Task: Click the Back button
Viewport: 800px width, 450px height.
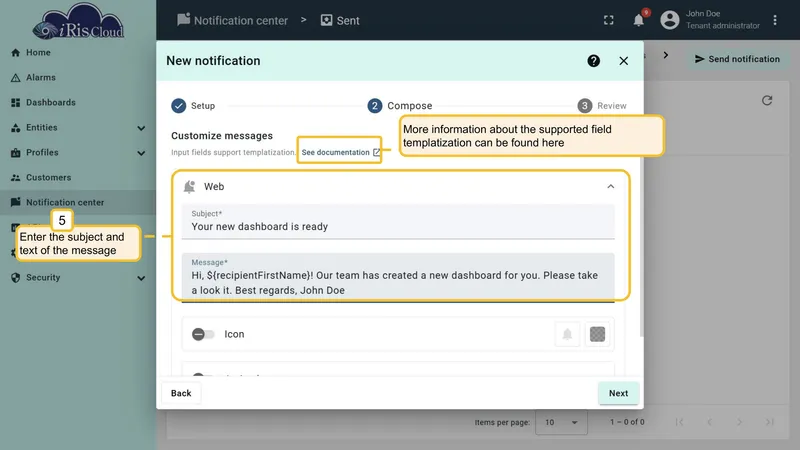Action: (181, 393)
